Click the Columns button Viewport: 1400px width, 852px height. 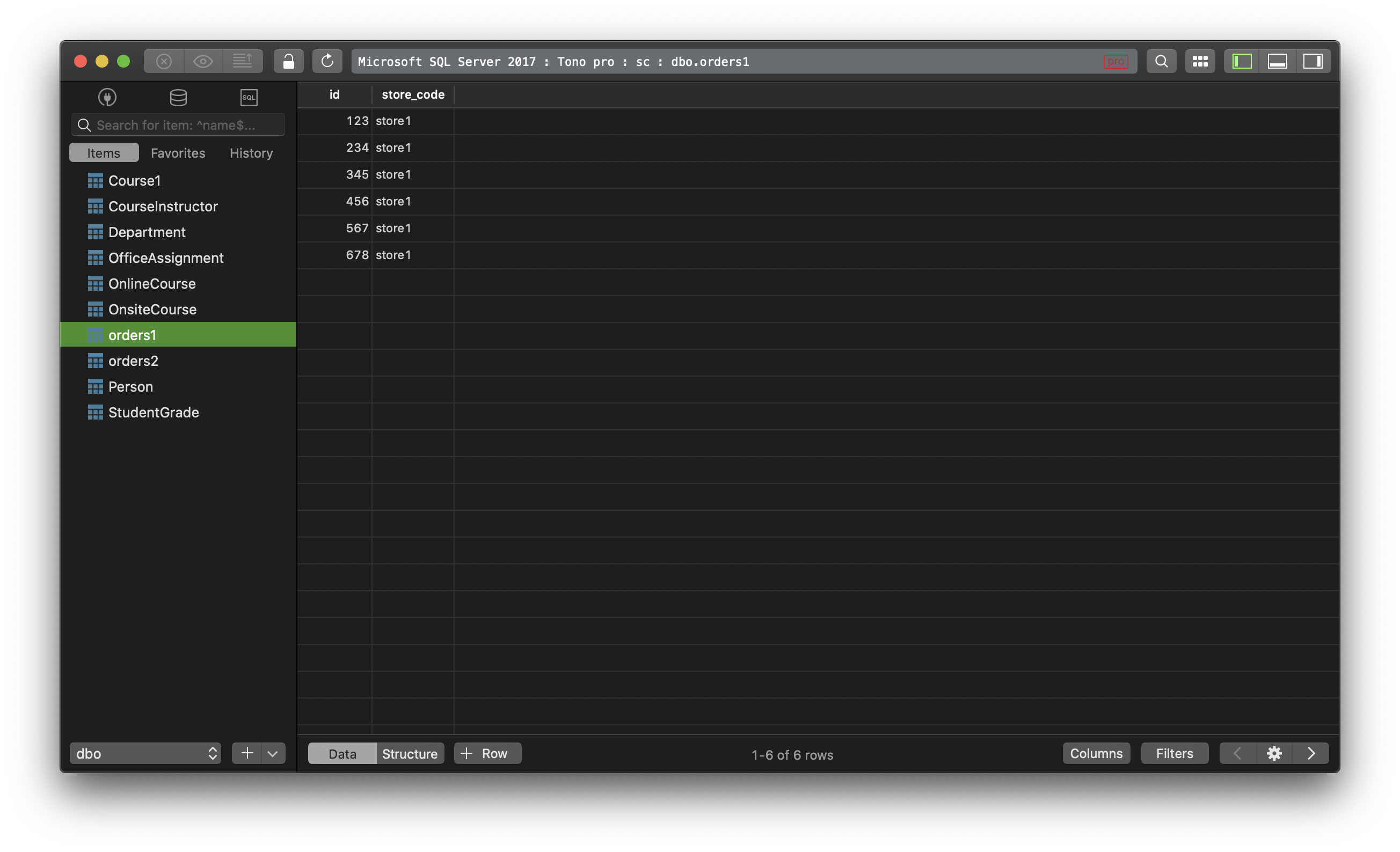click(x=1096, y=753)
